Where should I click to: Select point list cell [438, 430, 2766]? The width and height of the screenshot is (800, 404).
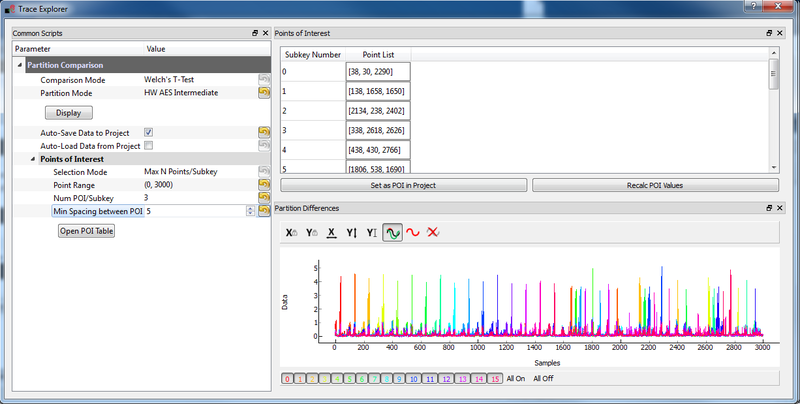tap(378, 150)
